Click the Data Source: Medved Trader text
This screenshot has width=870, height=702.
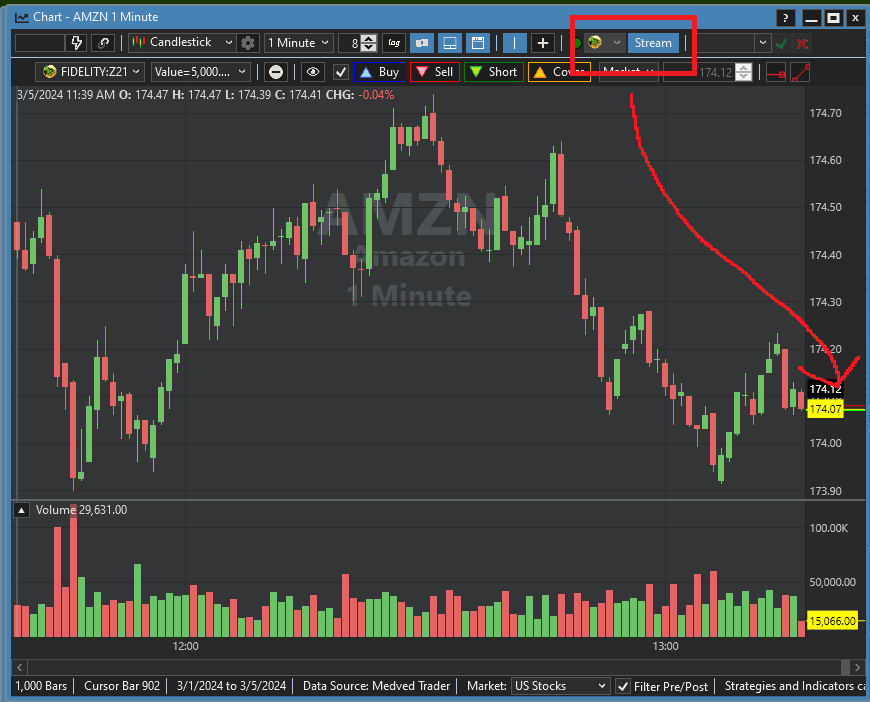[x=376, y=686]
